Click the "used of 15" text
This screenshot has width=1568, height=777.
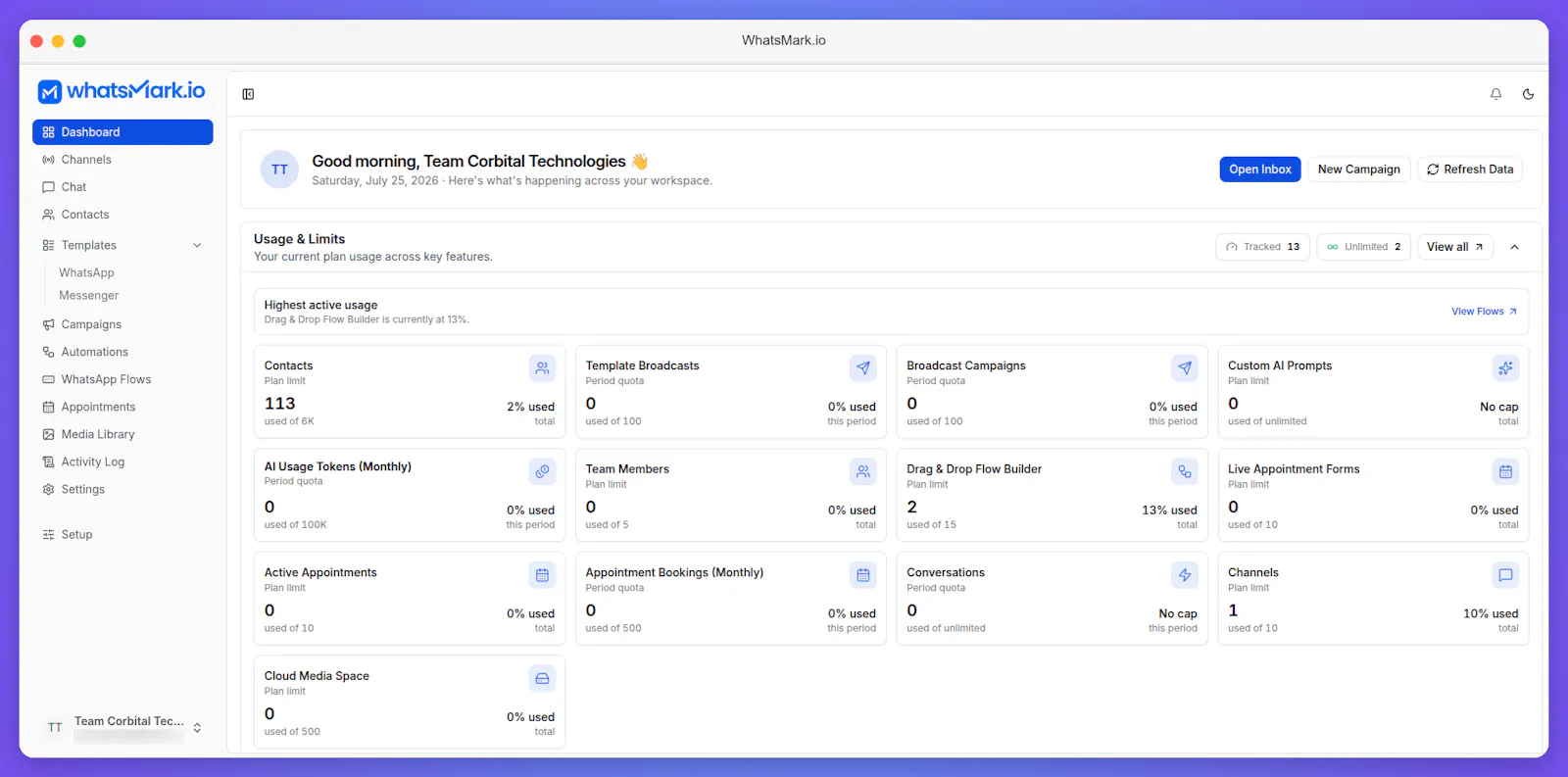(931, 525)
